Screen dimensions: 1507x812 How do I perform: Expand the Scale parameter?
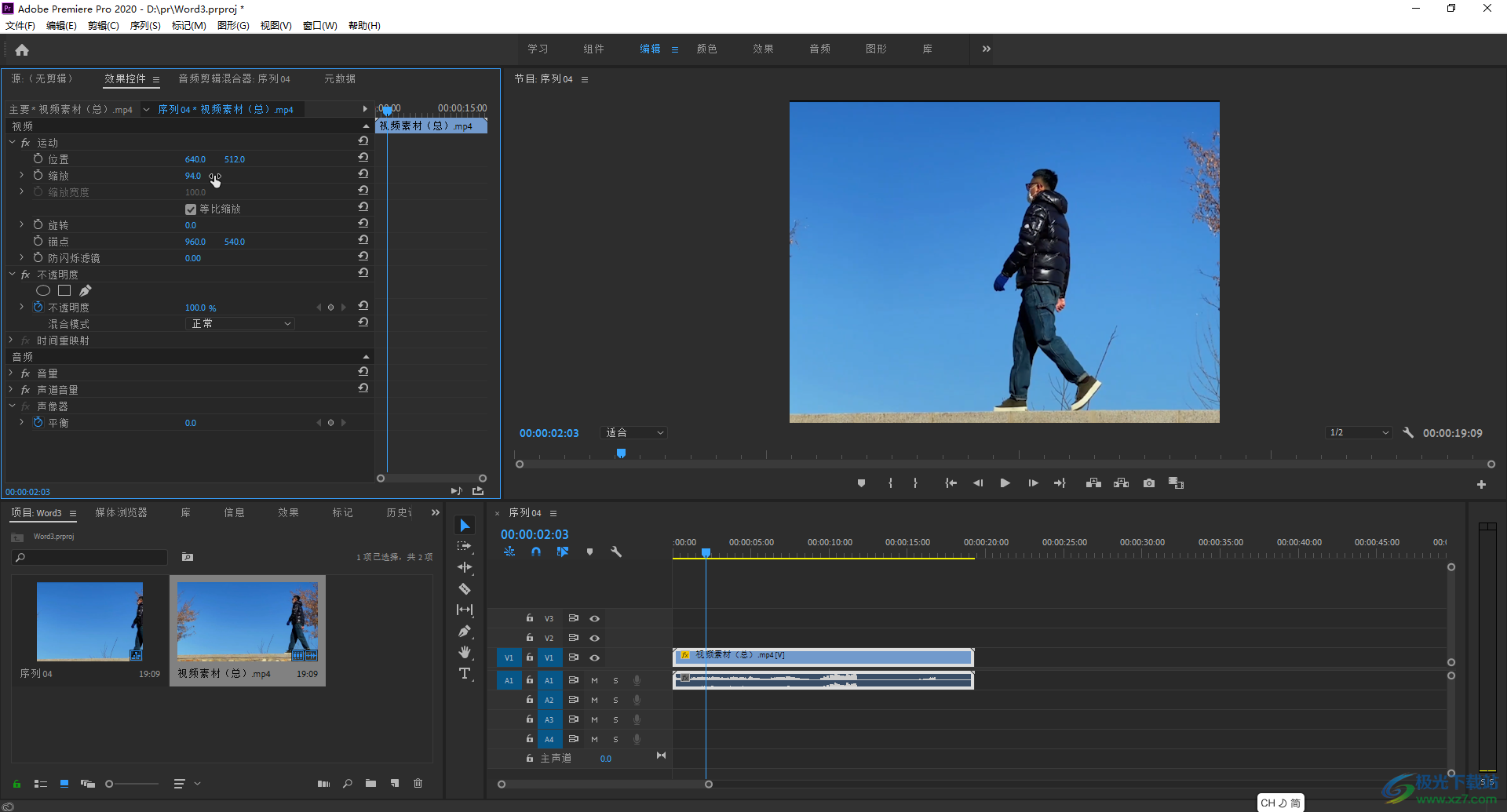click(x=21, y=175)
